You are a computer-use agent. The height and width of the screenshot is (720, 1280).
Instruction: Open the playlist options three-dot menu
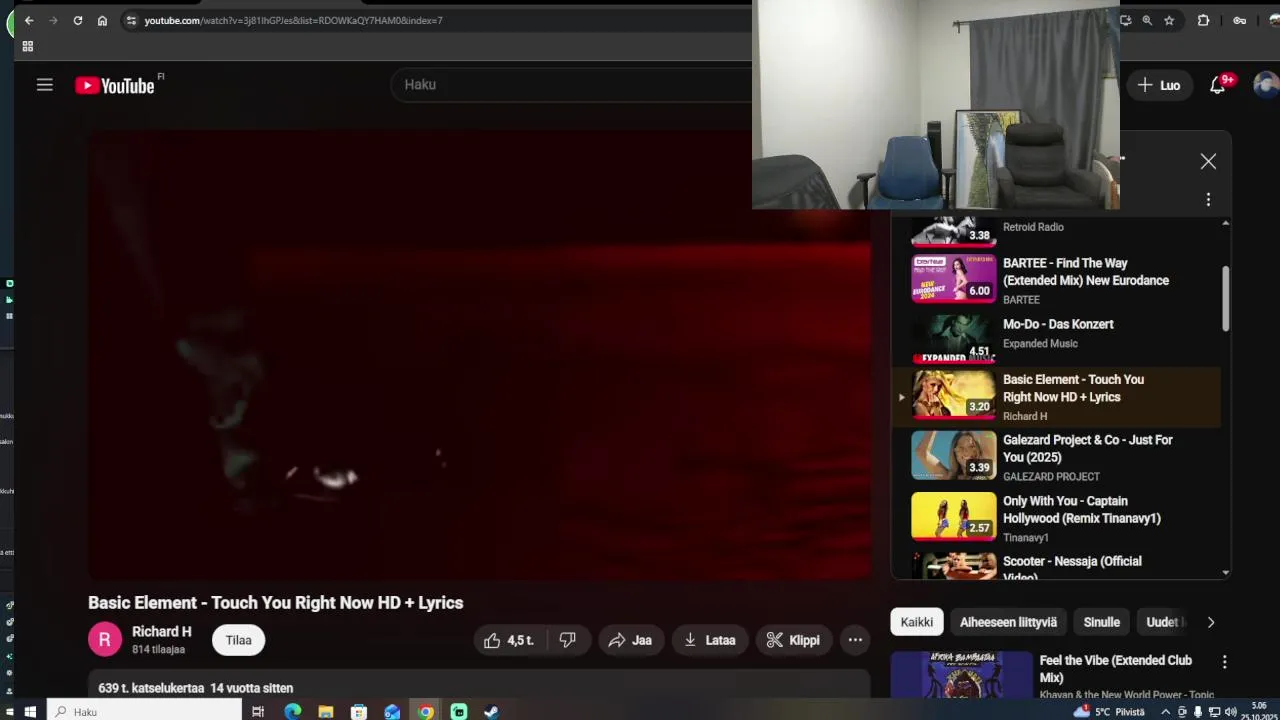(x=1208, y=200)
